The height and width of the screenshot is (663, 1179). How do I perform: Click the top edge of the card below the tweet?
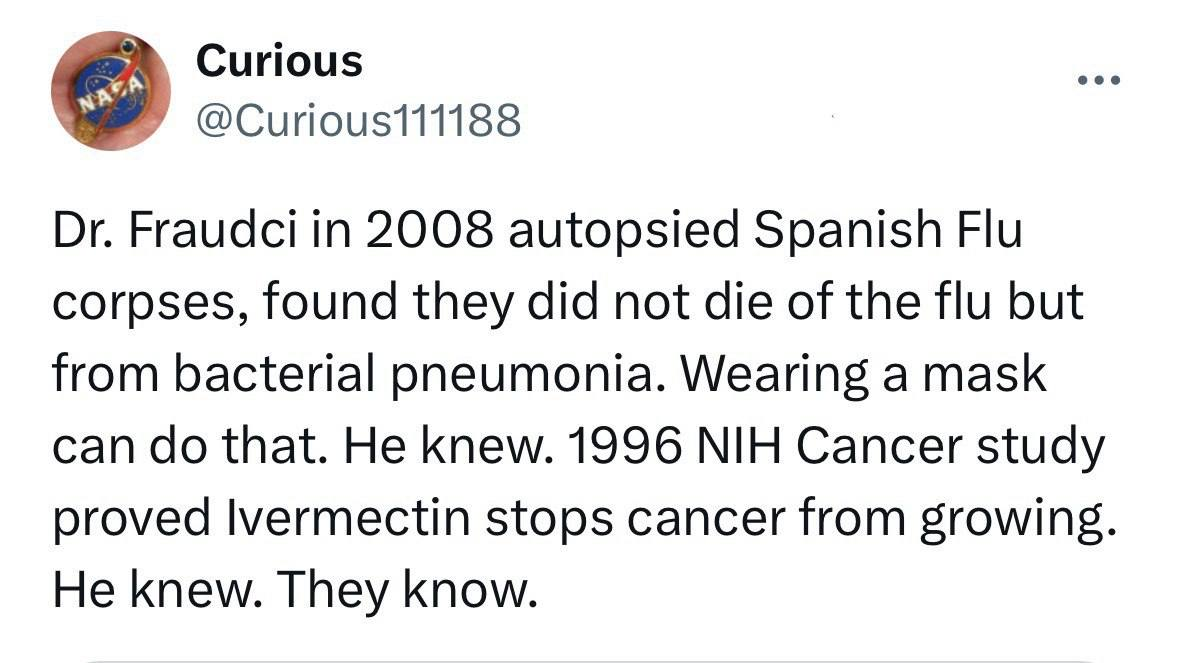pyautogui.click(x=588, y=661)
